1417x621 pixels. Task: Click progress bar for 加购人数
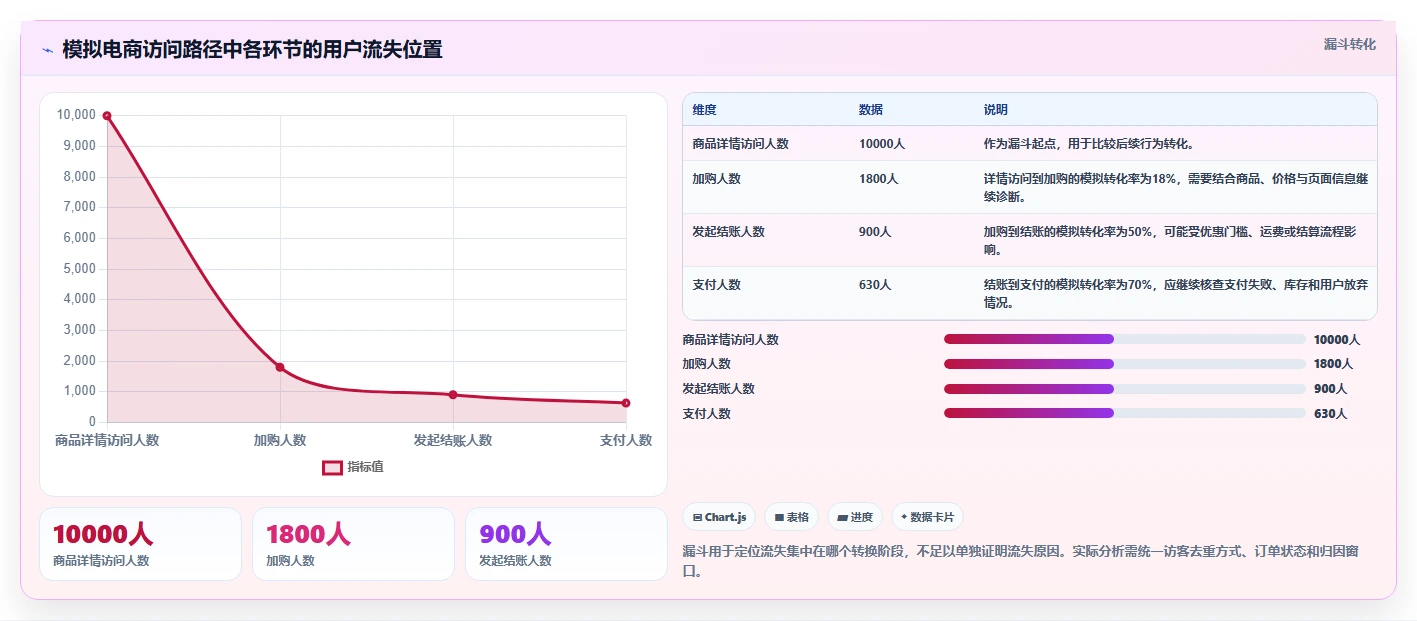pos(1124,364)
